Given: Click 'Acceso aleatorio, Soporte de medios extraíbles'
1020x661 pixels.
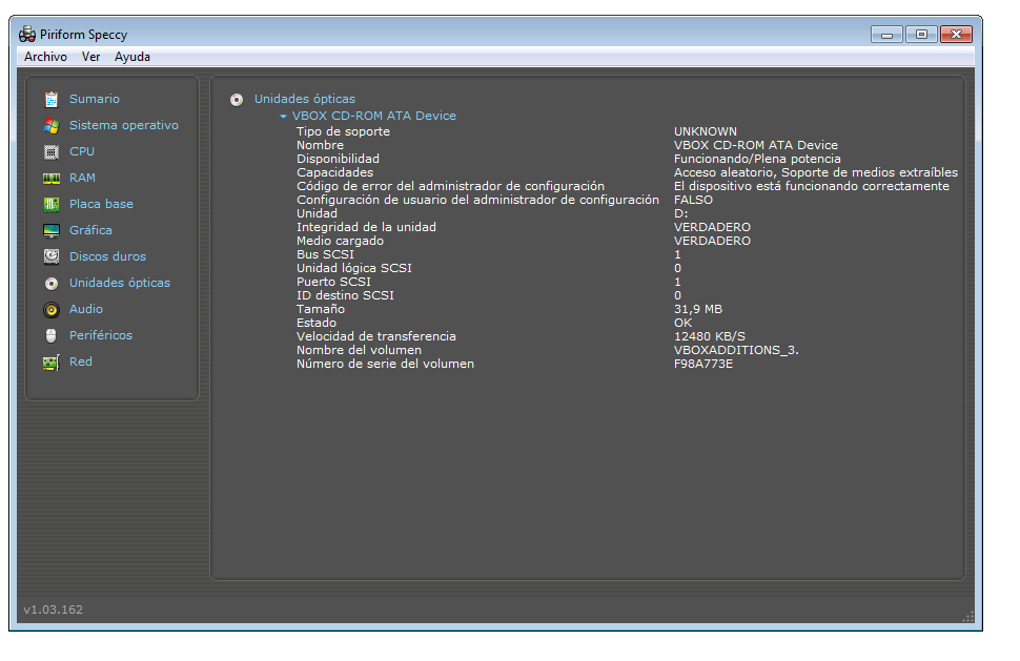Looking at the screenshot, I should coord(816,172).
